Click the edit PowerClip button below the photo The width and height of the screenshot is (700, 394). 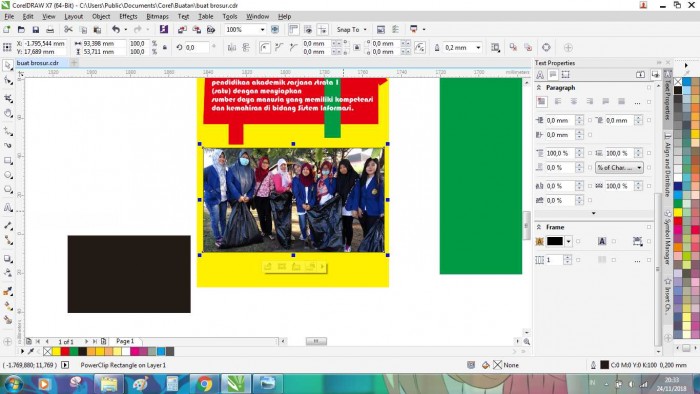tap(267, 267)
